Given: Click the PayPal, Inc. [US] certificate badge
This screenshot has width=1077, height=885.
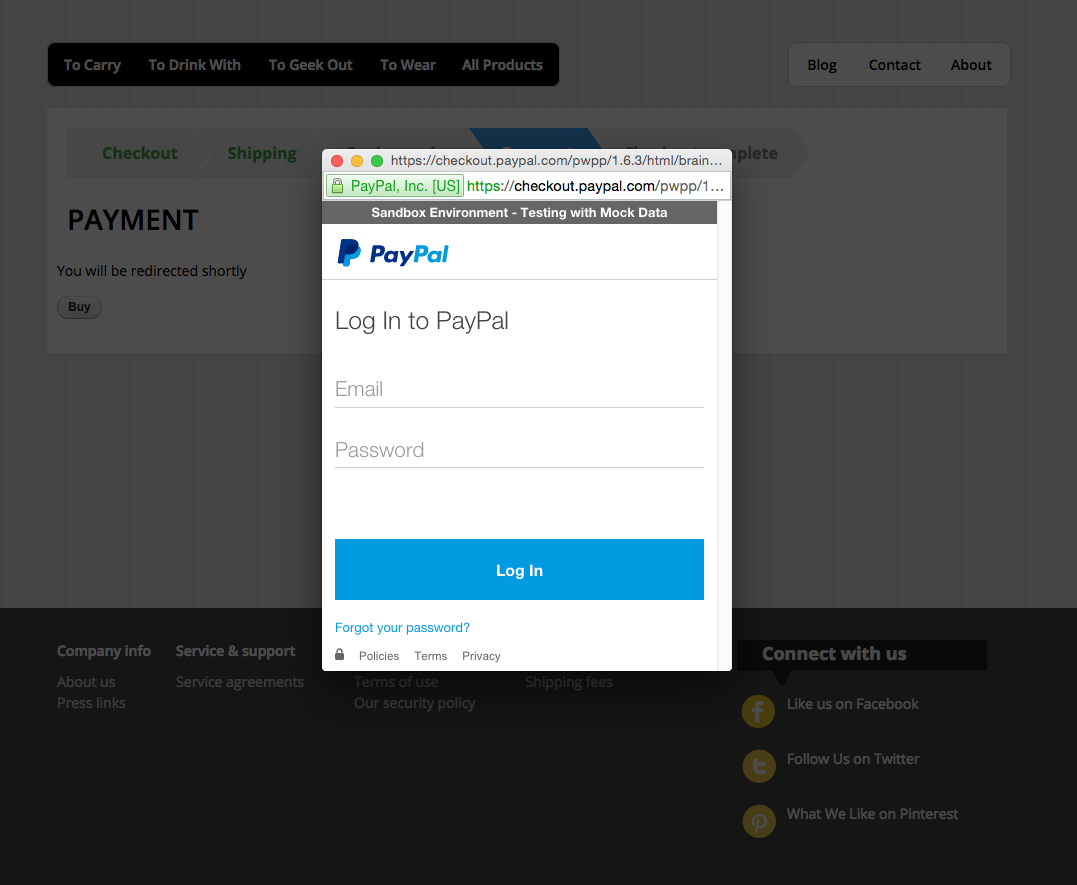Looking at the screenshot, I should (395, 186).
